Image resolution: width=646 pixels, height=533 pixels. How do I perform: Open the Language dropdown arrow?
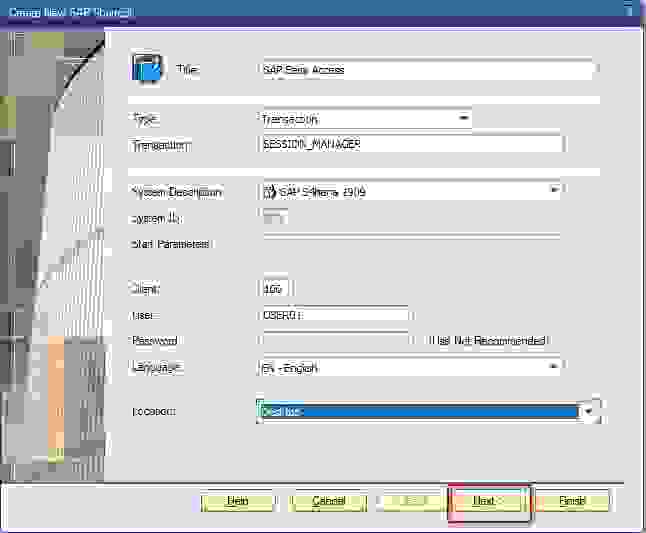[x=553, y=367]
